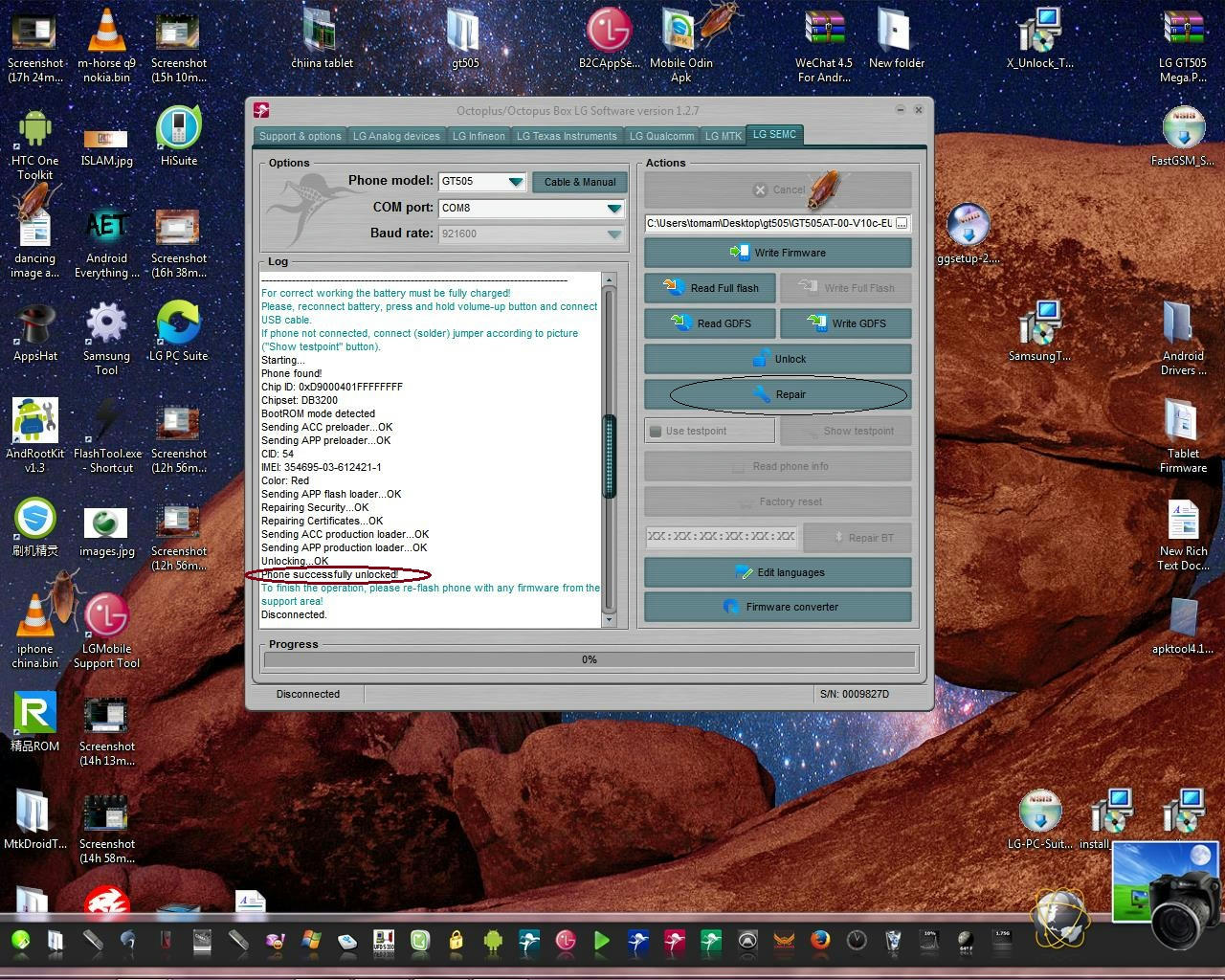
Task: Switch to LG MTK tab
Action: coord(724,136)
